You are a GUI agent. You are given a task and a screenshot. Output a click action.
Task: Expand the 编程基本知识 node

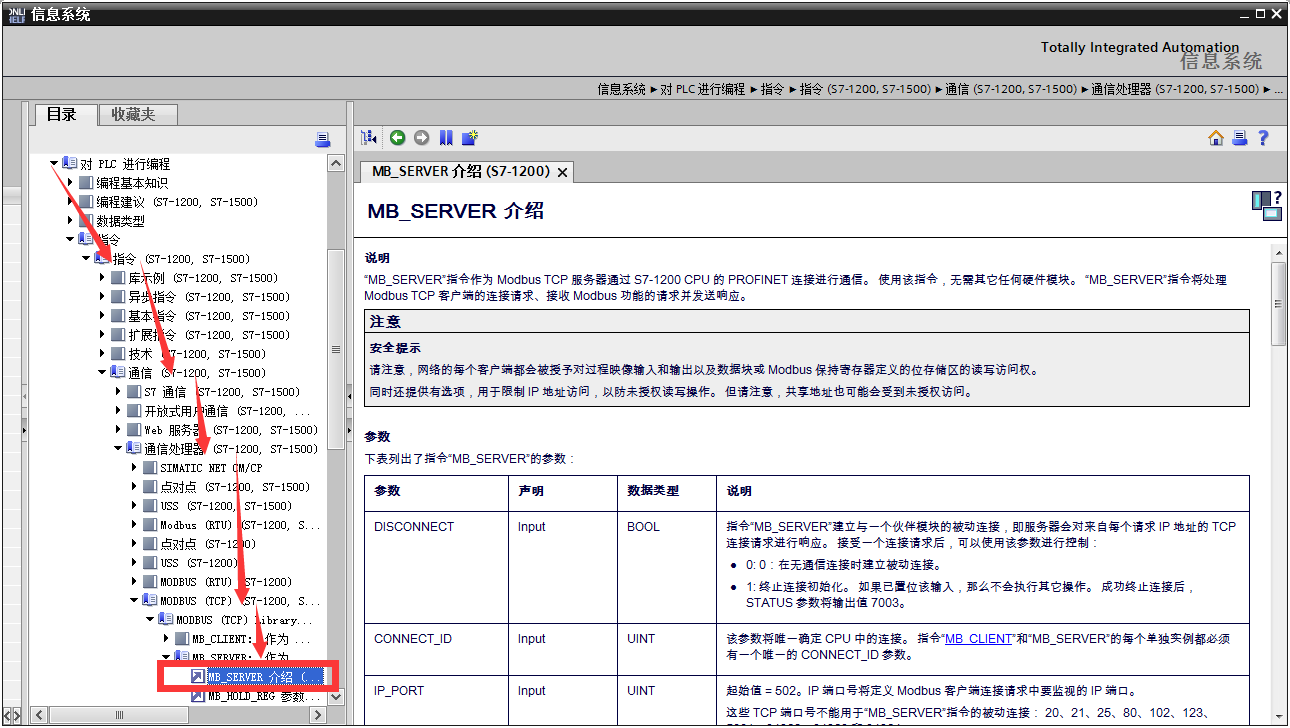pyautogui.click(x=70, y=183)
